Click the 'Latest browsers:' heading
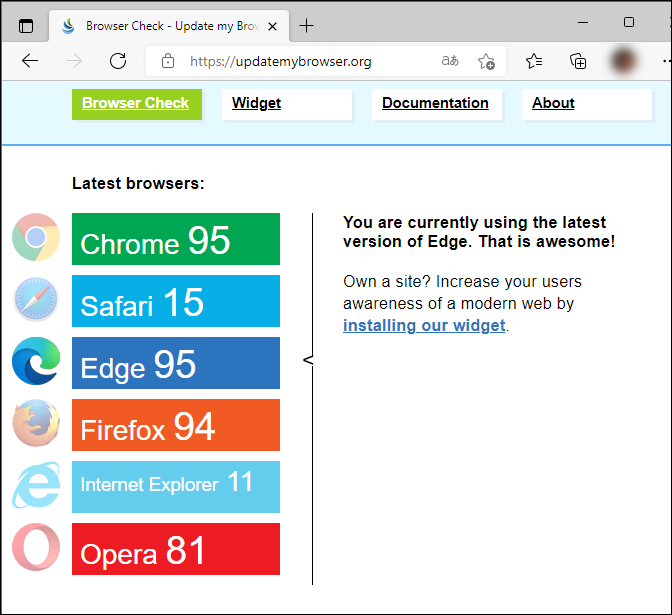 point(138,183)
